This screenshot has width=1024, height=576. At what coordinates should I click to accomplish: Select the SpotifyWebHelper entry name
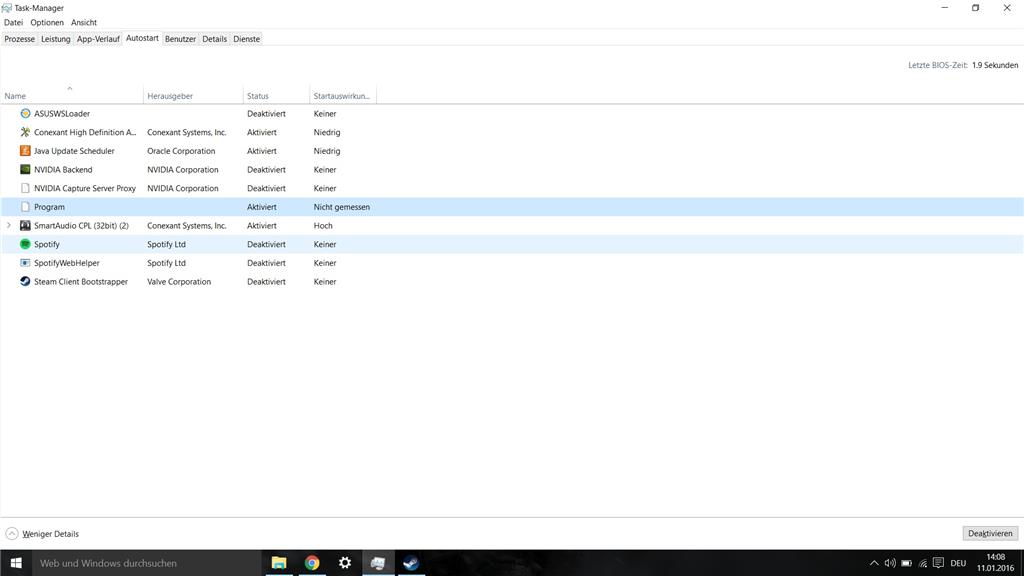click(x=67, y=263)
